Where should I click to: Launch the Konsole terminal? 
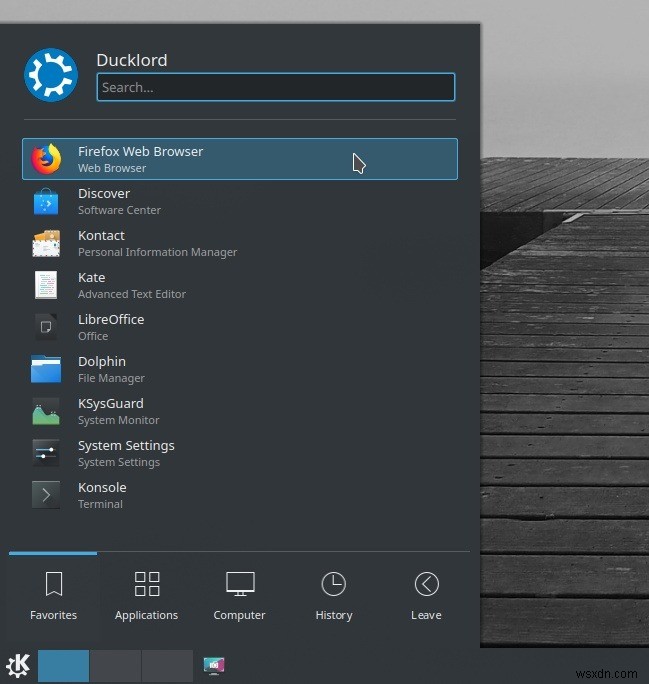[x=239, y=495]
